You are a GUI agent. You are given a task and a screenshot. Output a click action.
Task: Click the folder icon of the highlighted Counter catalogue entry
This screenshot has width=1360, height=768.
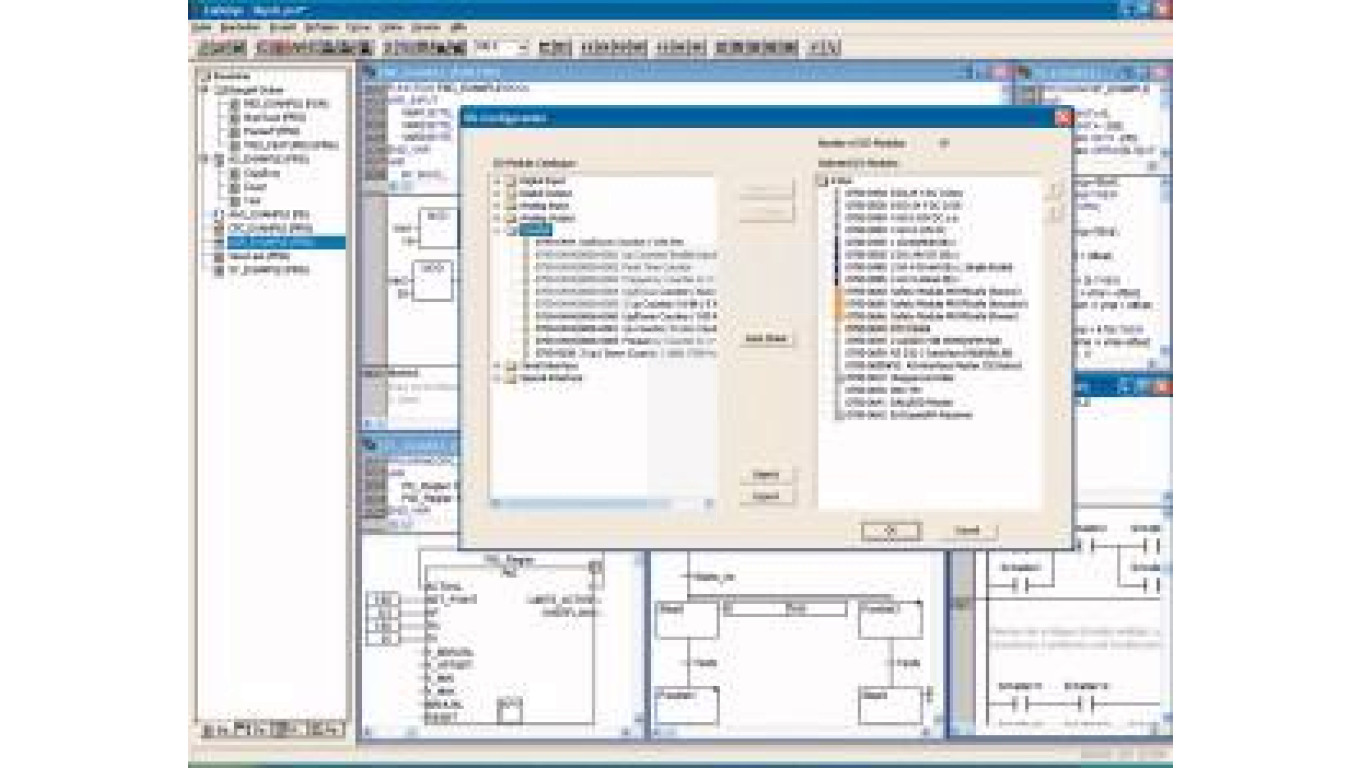(x=509, y=227)
